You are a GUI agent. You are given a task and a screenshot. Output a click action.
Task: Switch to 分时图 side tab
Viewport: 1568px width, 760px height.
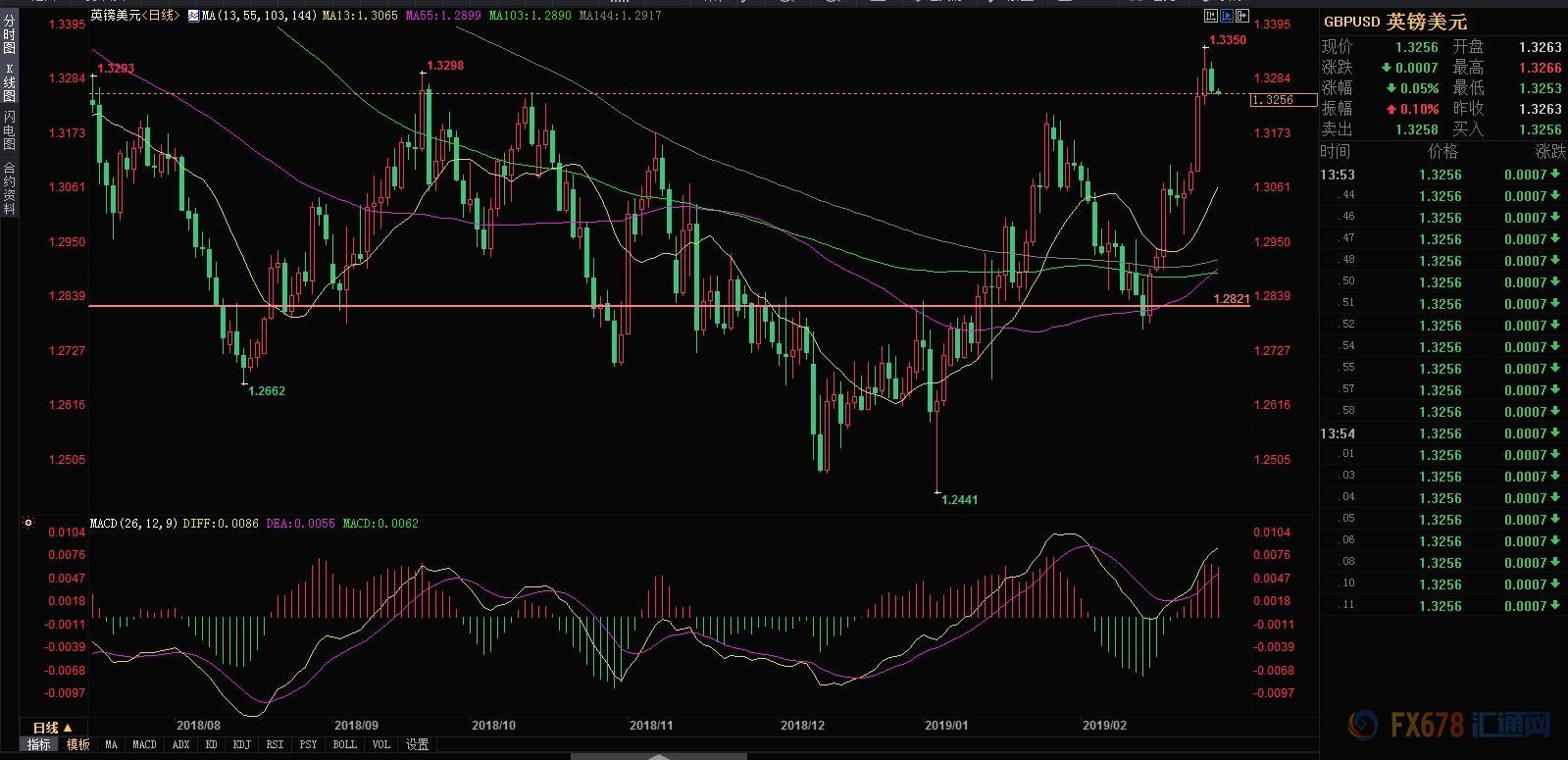(x=9, y=34)
